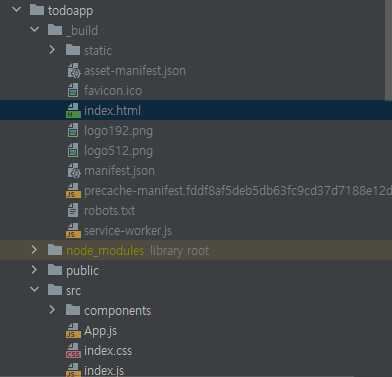Click the src folder icon
The image size is (392, 377).
pos(55,290)
